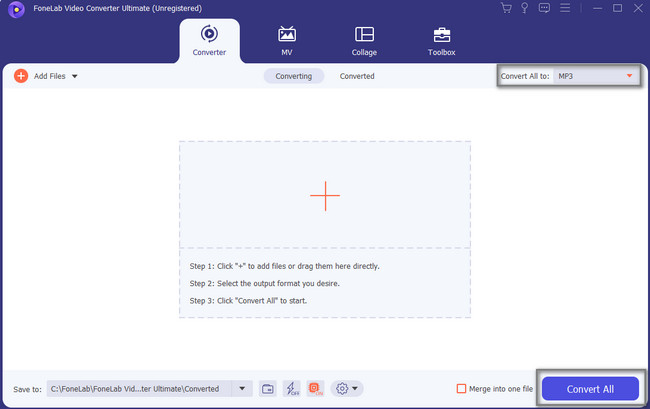Toggle the GPU hardware acceleration icon
The height and width of the screenshot is (409, 650).
(315, 389)
